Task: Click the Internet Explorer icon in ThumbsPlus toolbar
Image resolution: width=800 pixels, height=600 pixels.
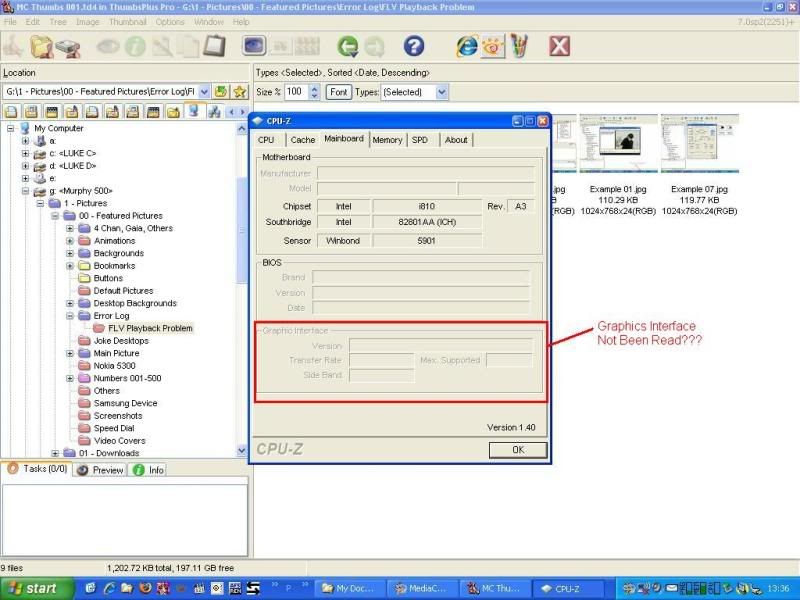Action: tap(467, 46)
